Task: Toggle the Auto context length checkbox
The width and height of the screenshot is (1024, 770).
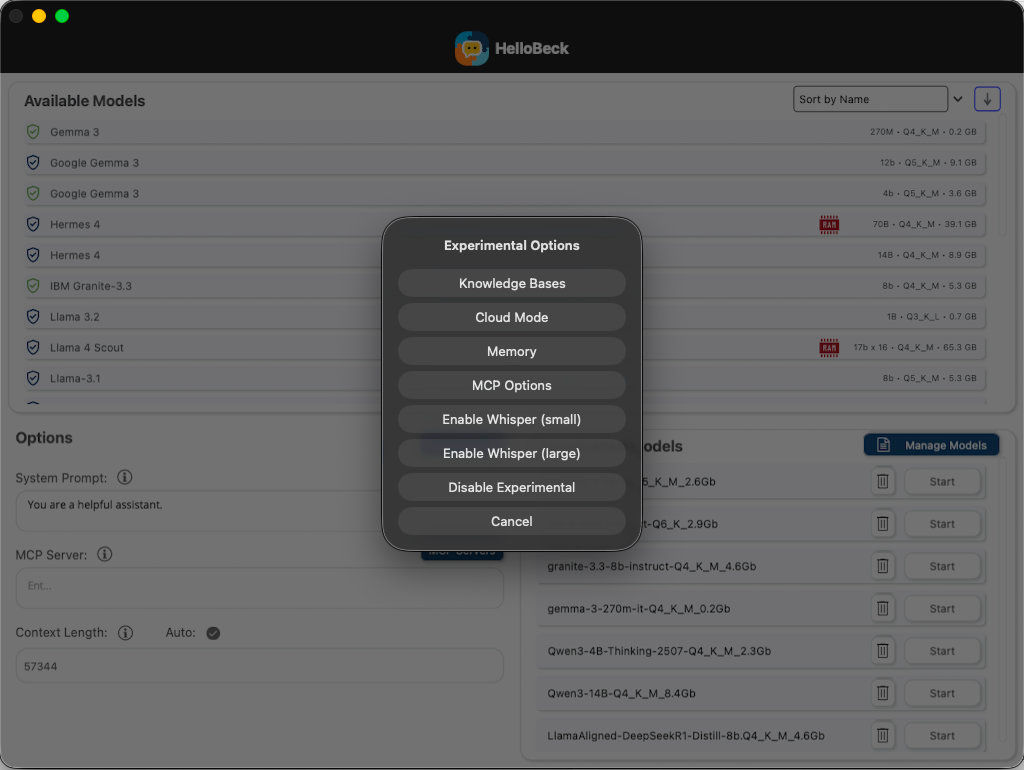Action: [213, 633]
